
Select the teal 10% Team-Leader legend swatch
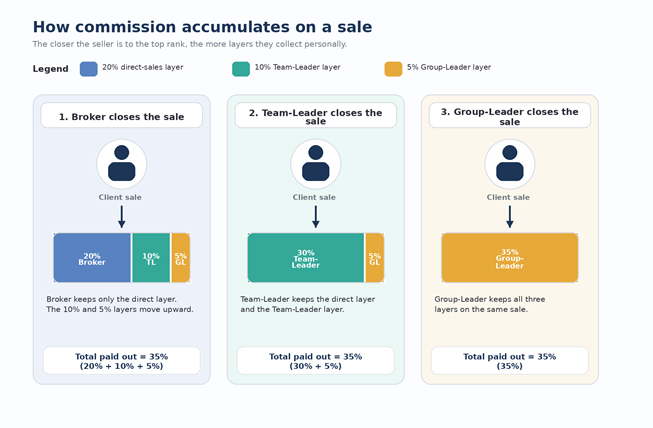tap(241, 69)
